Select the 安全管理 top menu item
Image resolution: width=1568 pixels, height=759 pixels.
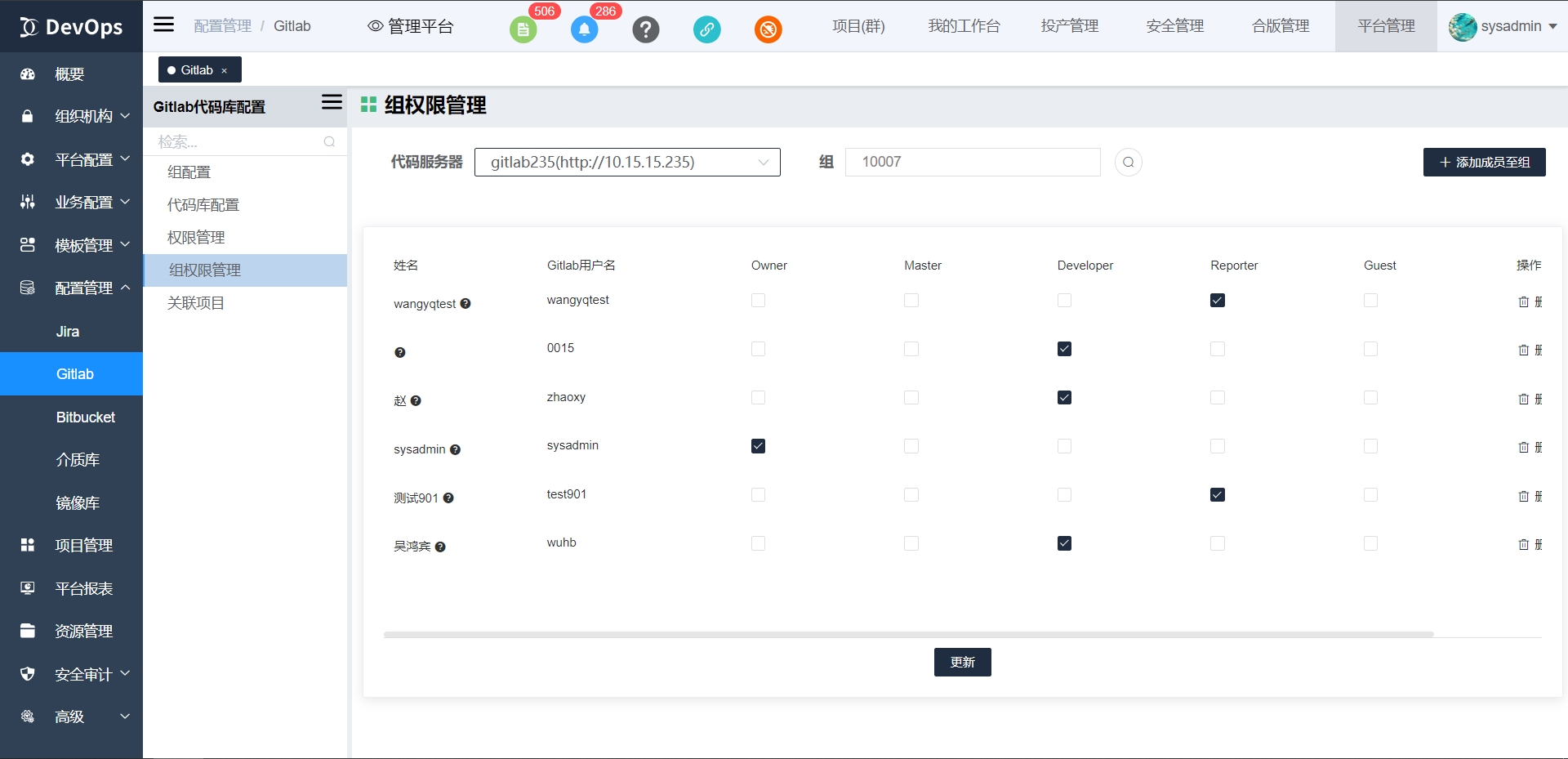1174,26
